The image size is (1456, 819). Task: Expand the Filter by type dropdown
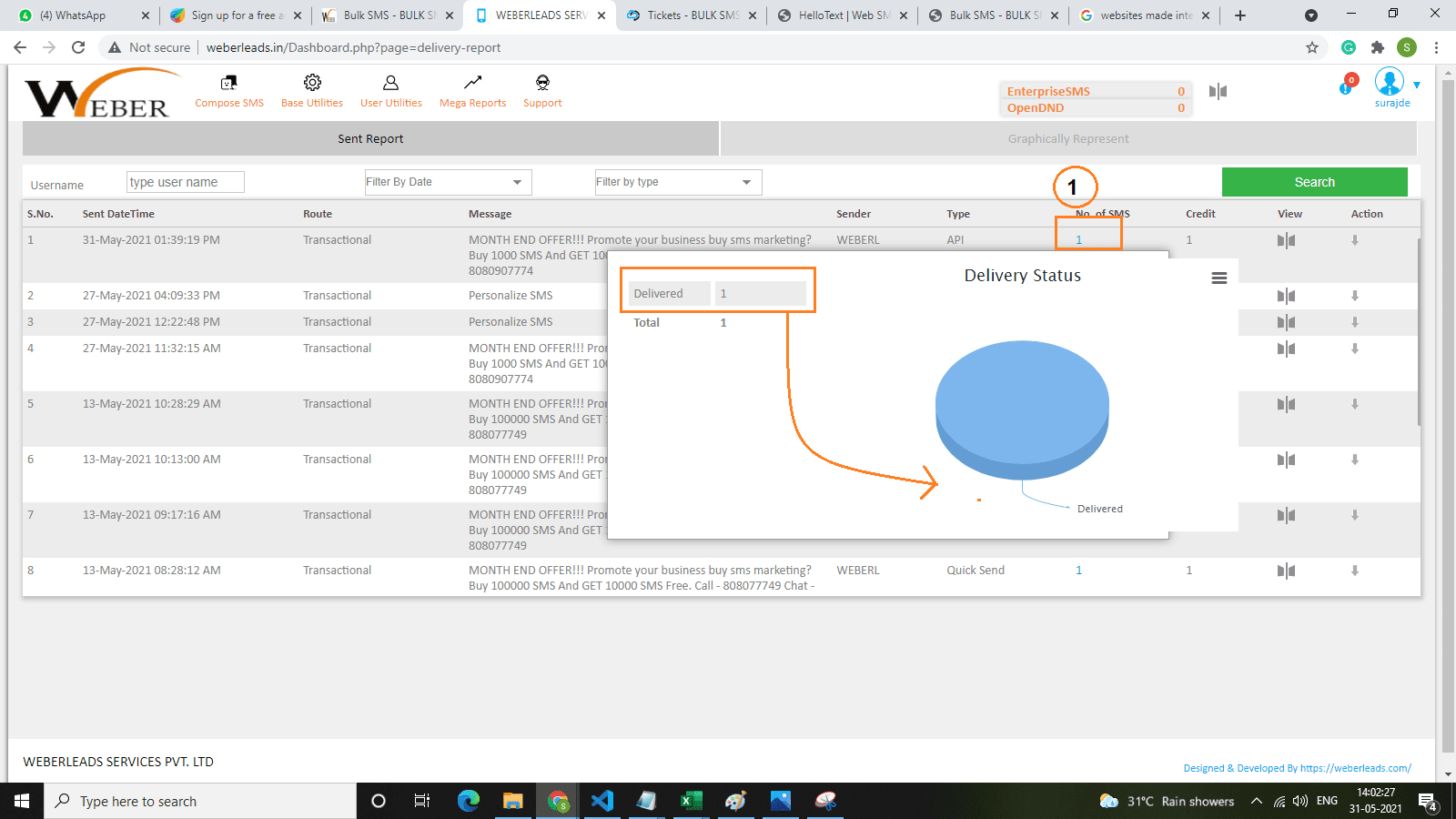[x=678, y=182]
